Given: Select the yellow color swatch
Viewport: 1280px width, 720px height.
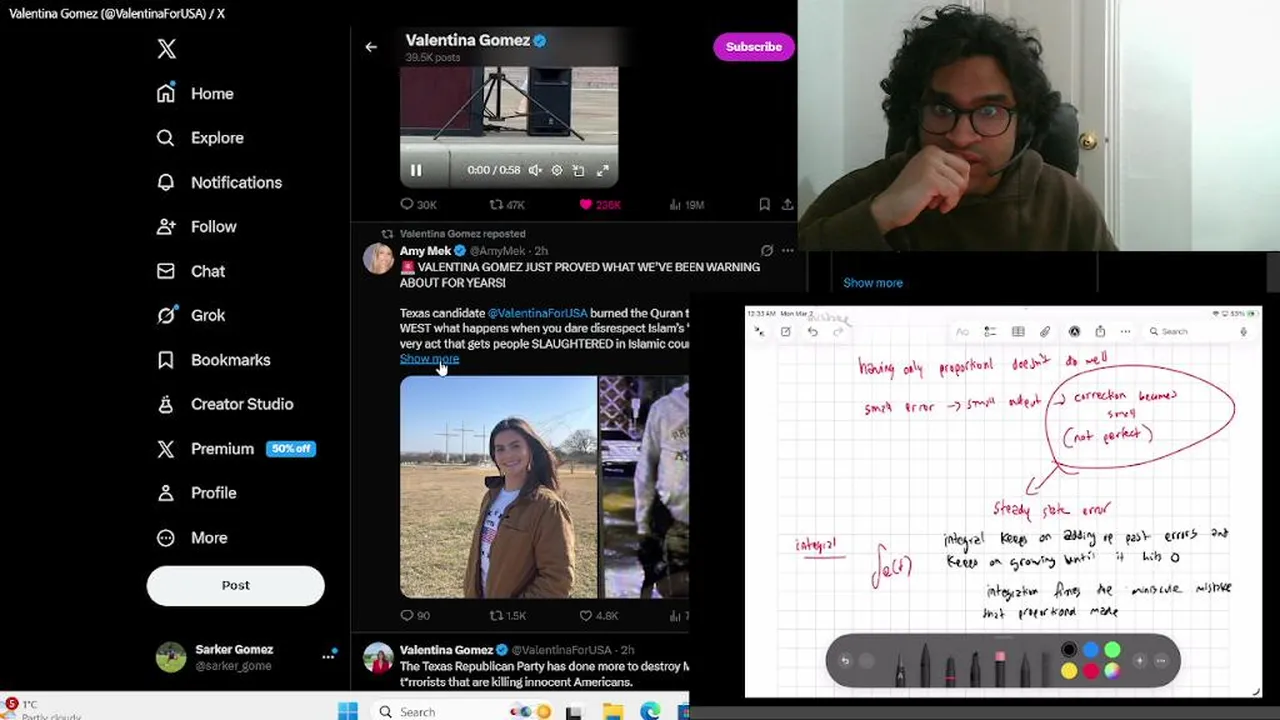Looking at the screenshot, I should (1069, 672).
